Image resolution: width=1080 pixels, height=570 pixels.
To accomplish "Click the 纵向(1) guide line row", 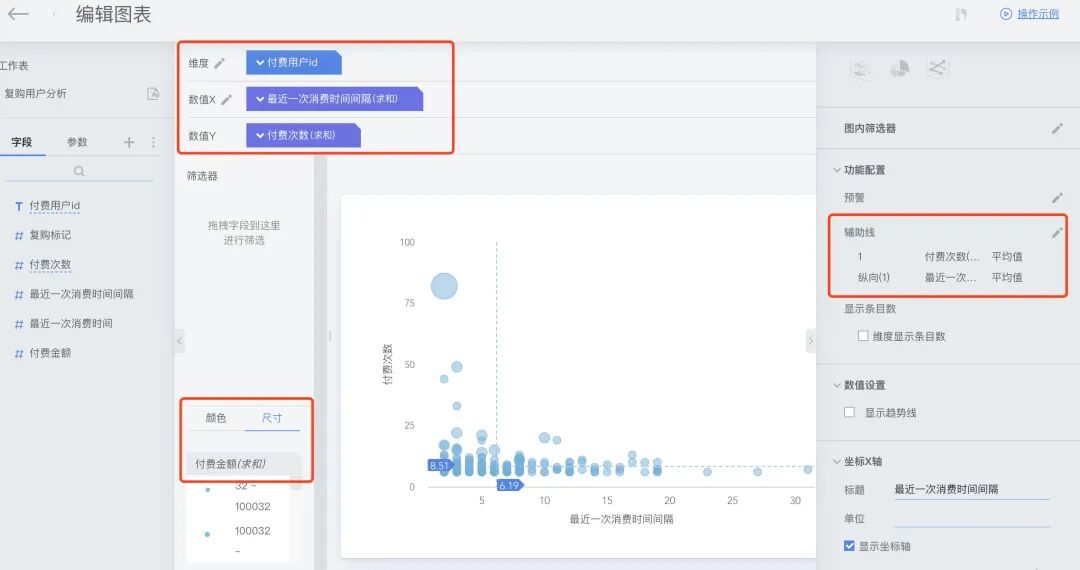I will click(940, 277).
